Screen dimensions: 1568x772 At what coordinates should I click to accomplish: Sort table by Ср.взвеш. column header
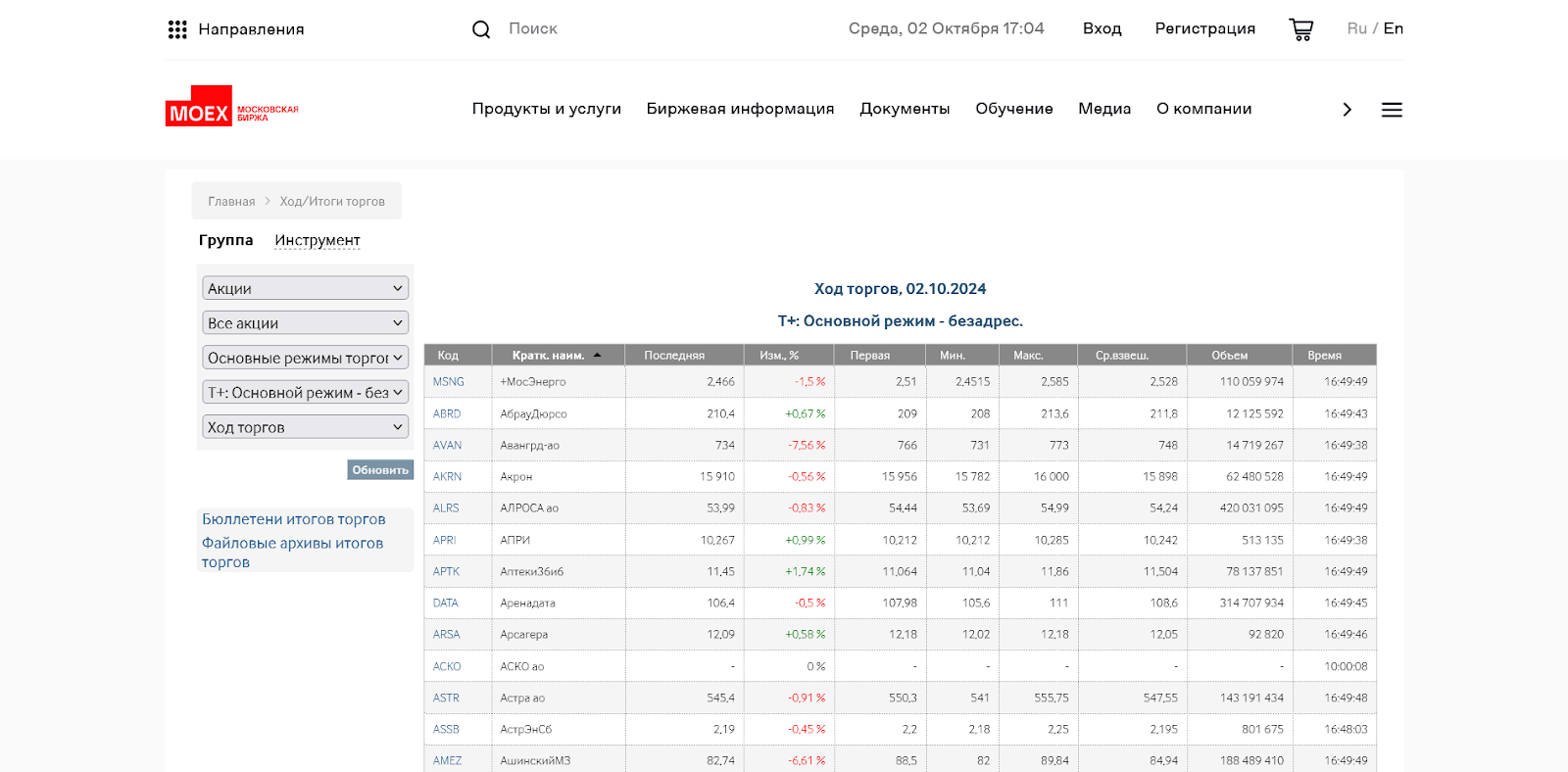[x=1122, y=355]
